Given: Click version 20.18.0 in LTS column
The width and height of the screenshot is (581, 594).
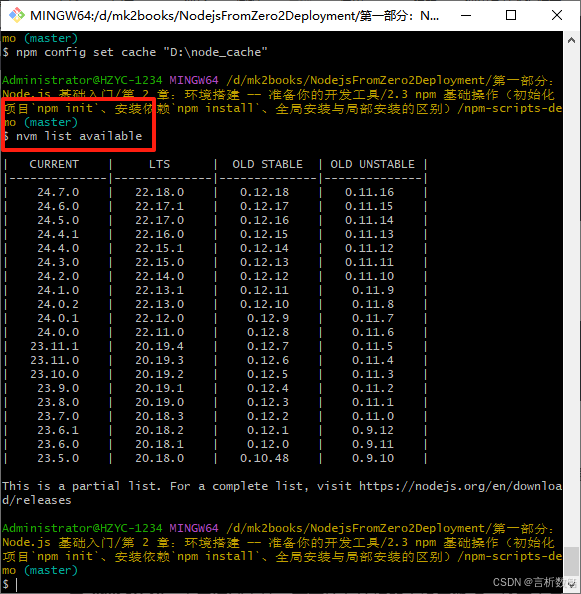Looking at the screenshot, I should (159, 458).
